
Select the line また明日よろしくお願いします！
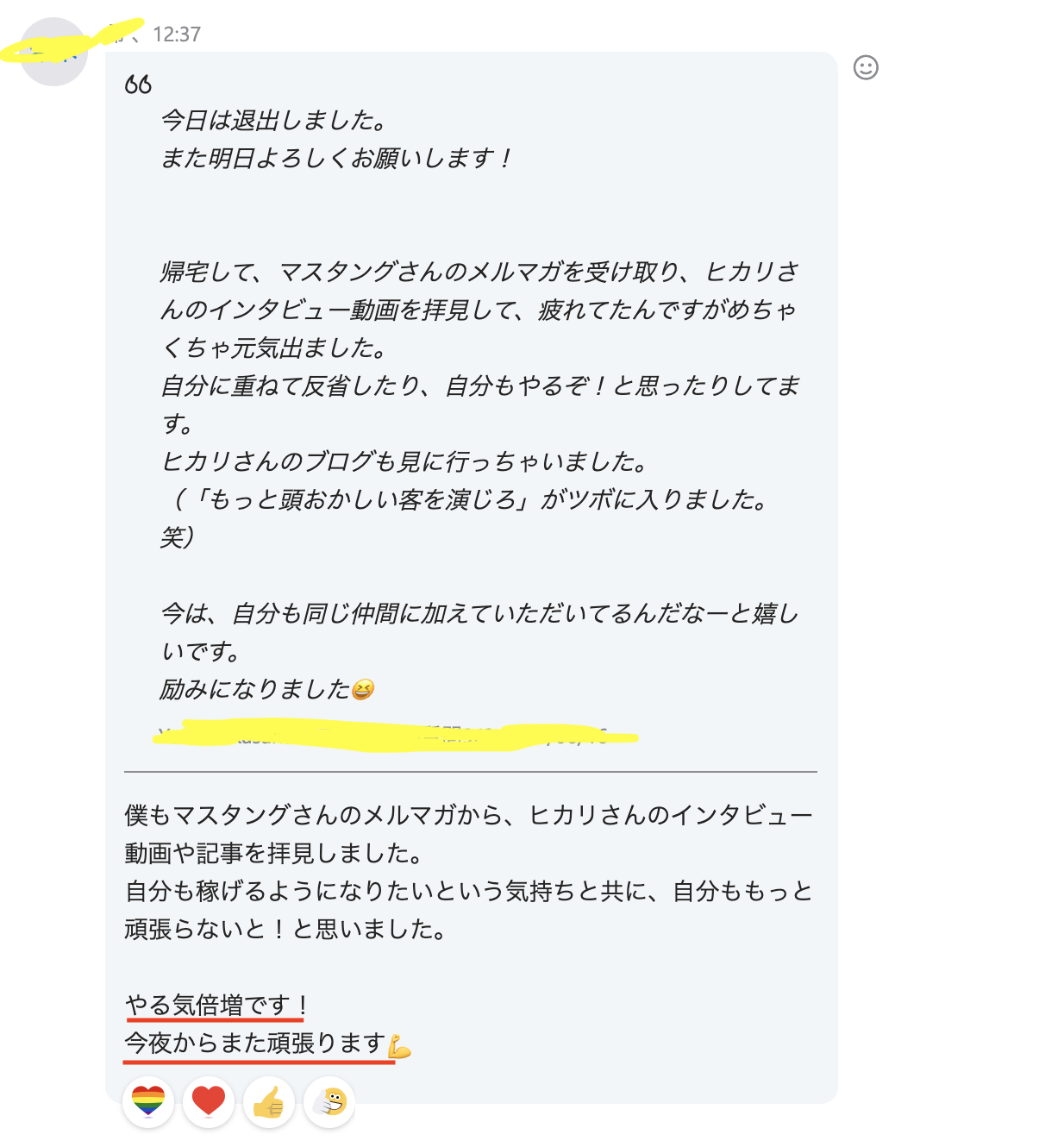click(x=337, y=158)
